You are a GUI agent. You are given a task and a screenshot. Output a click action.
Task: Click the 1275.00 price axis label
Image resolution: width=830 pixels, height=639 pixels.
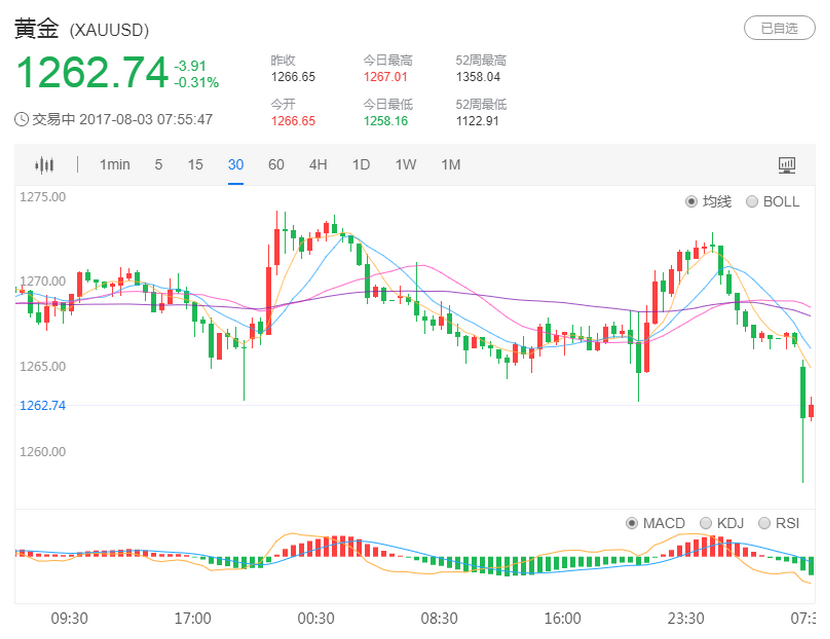[x=43, y=197]
